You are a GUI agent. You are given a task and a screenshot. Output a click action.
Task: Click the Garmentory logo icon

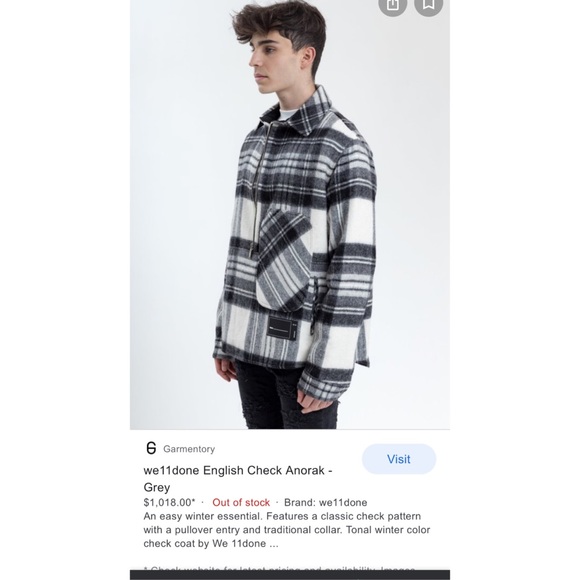tap(151, 448)
